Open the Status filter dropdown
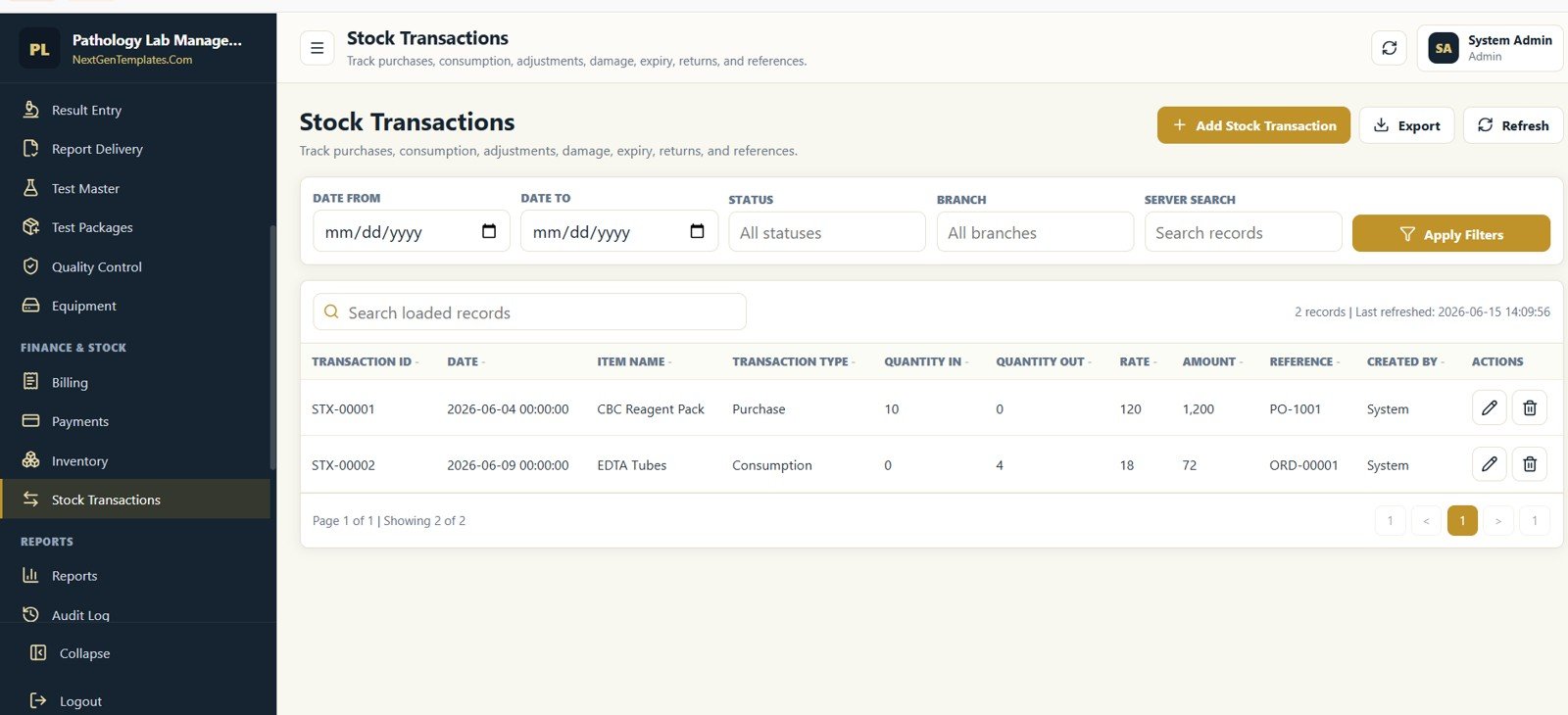Viewport: 1568px width, 715px height. [x=827, y=232]
